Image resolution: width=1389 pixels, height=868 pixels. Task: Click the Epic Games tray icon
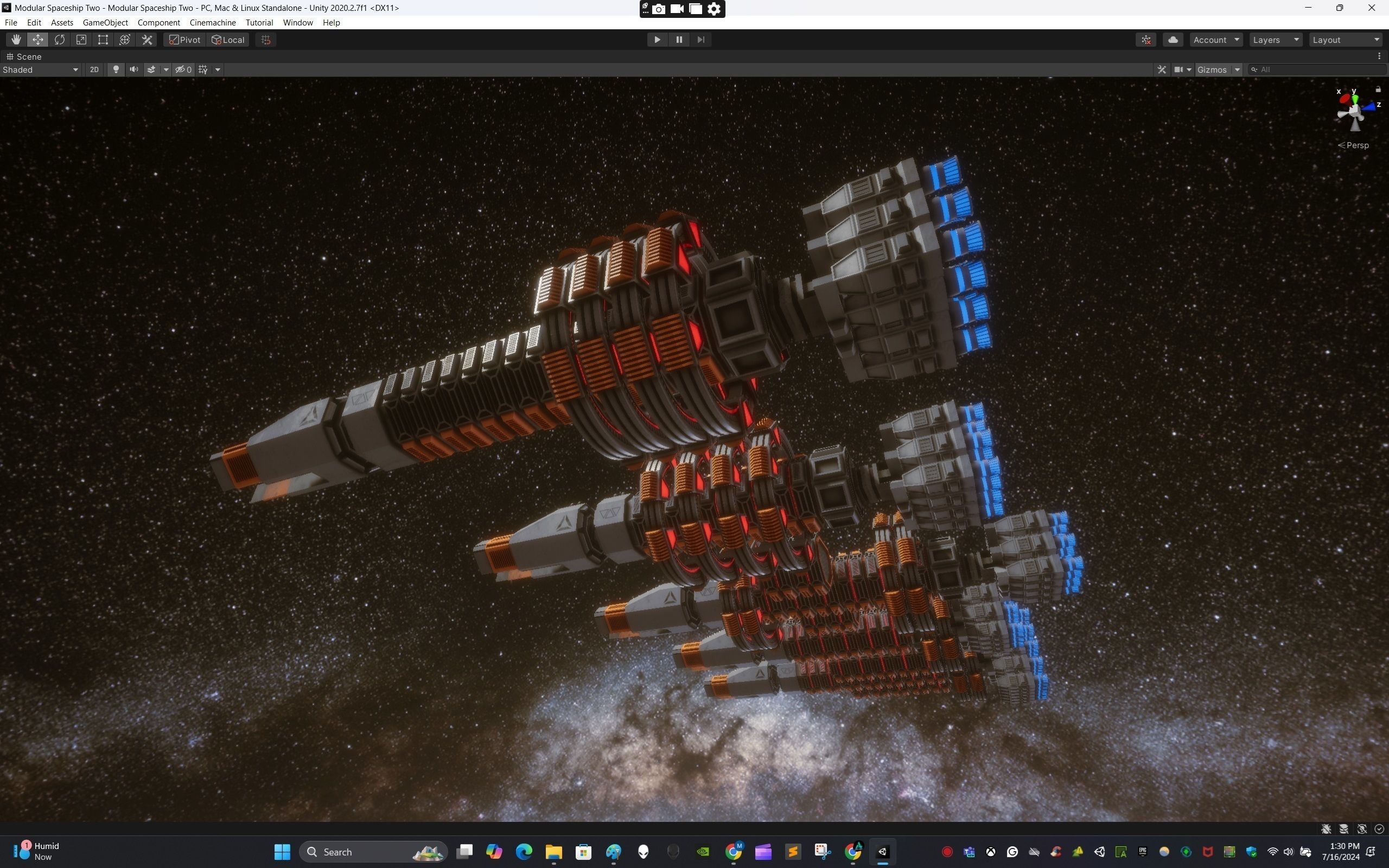(1142, 851)
